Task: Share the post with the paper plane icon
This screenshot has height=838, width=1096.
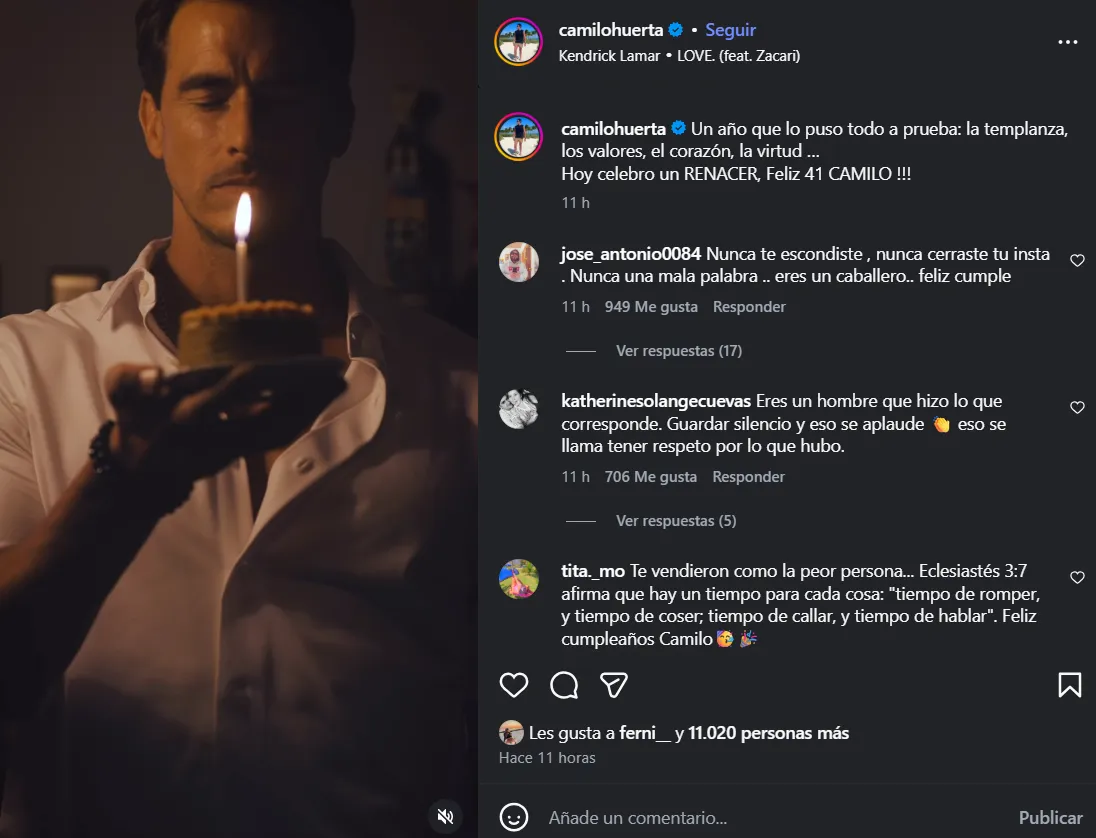Action: click(x=613, y=685)
